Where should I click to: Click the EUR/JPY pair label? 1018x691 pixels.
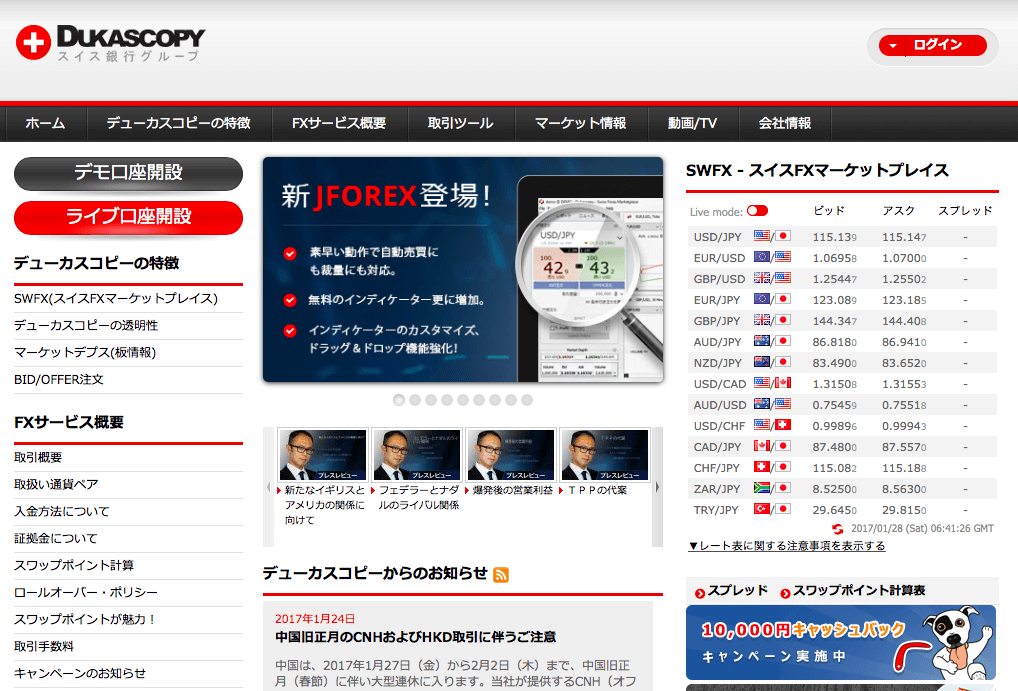coord(717,300)
